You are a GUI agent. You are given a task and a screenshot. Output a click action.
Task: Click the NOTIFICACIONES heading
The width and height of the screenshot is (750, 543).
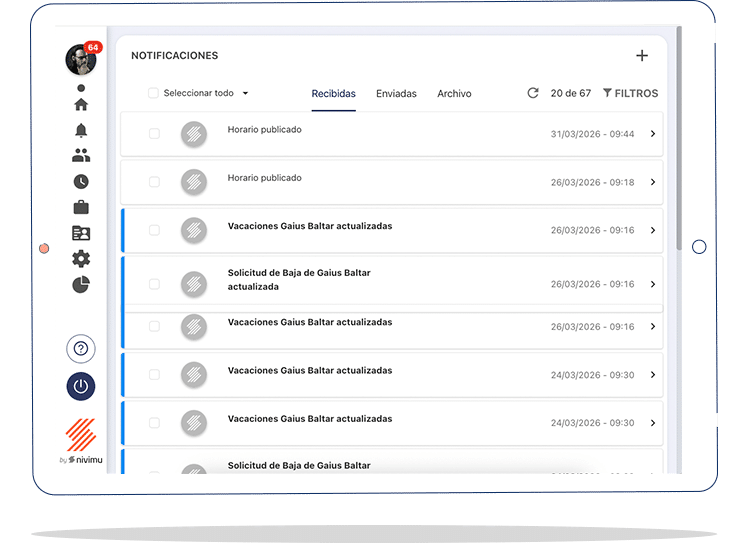tap(175, 55)
